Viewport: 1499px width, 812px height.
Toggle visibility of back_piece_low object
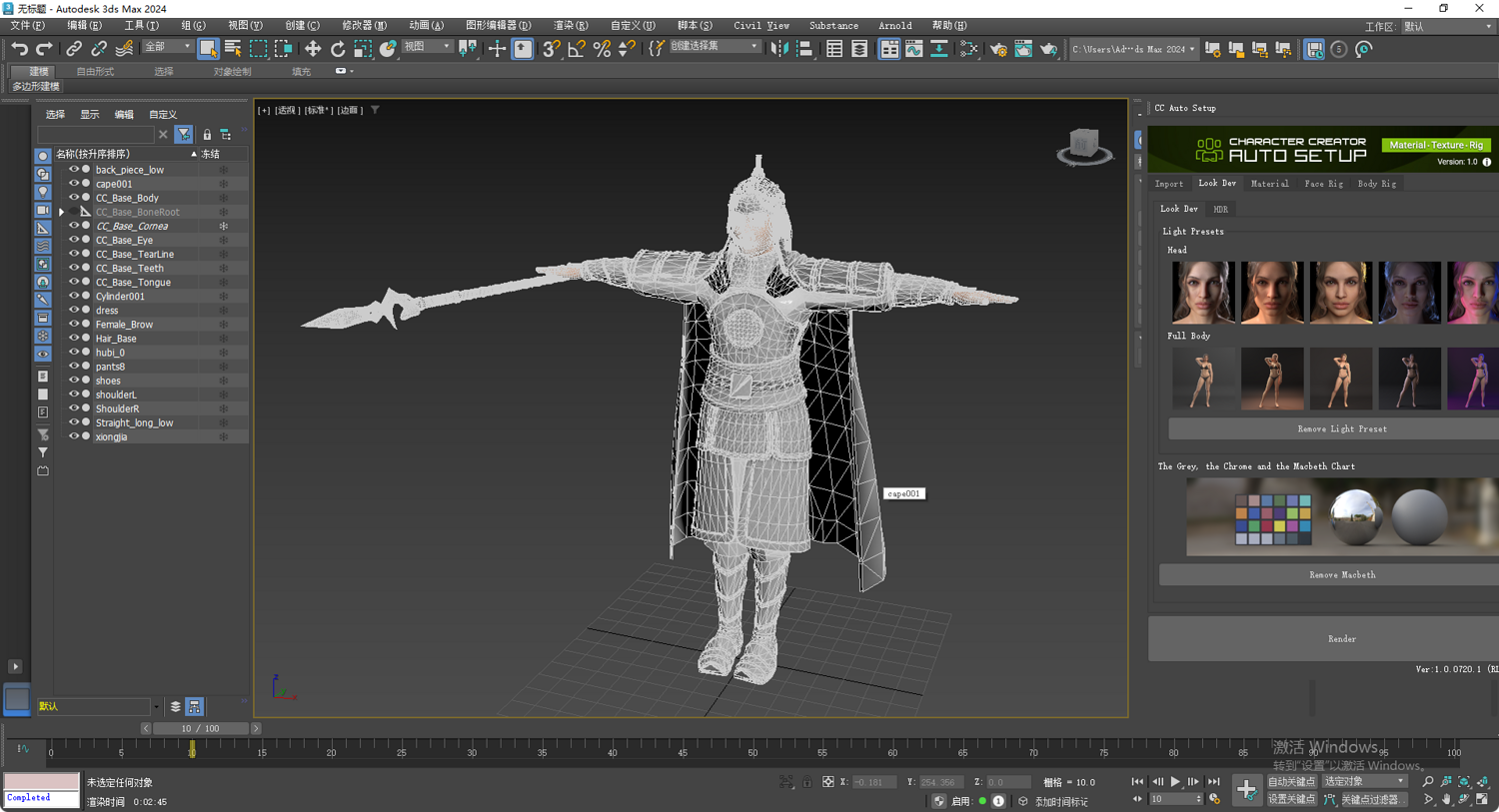coord(73,170)
